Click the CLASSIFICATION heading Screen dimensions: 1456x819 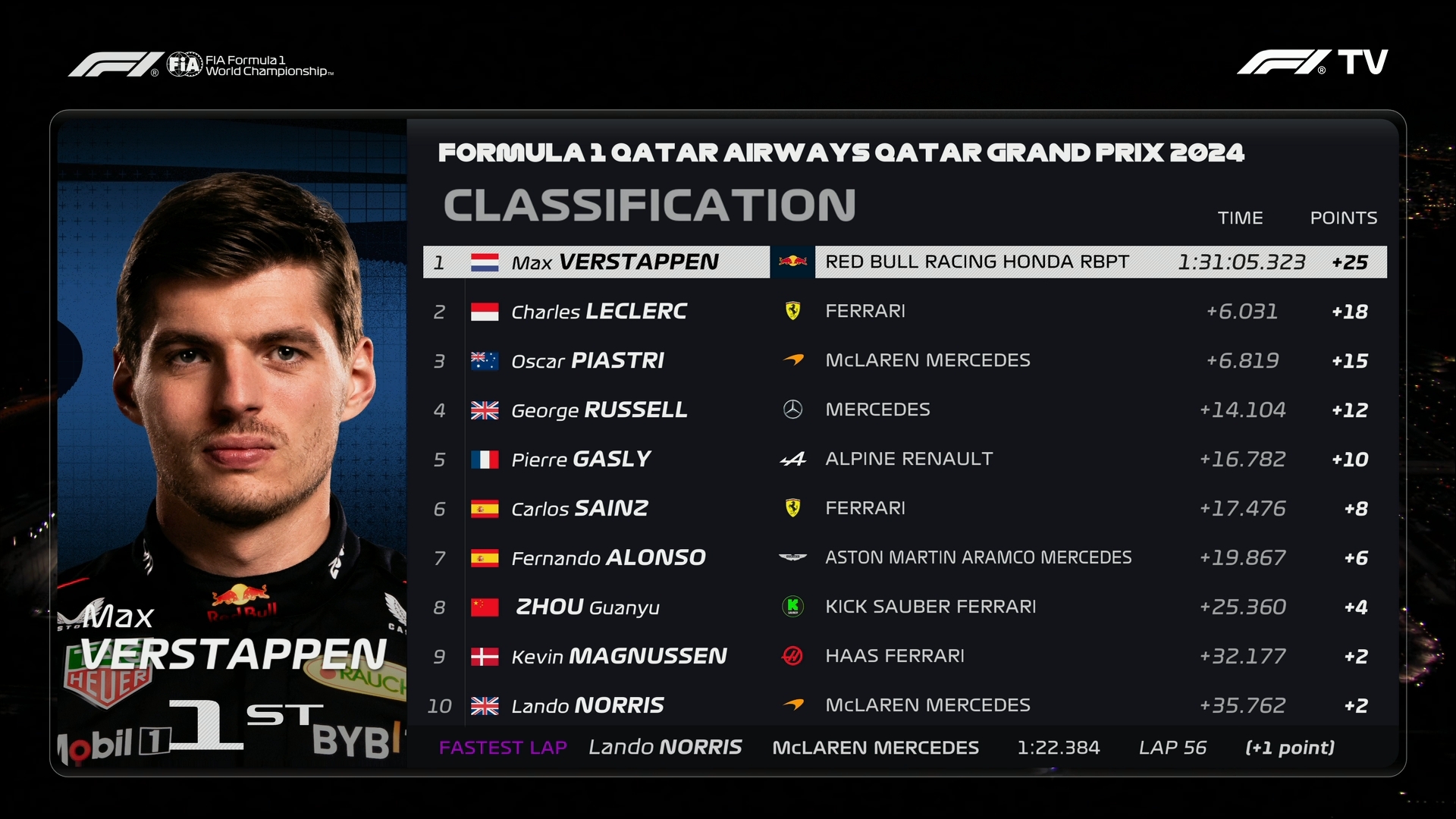(x=650, y=206)
